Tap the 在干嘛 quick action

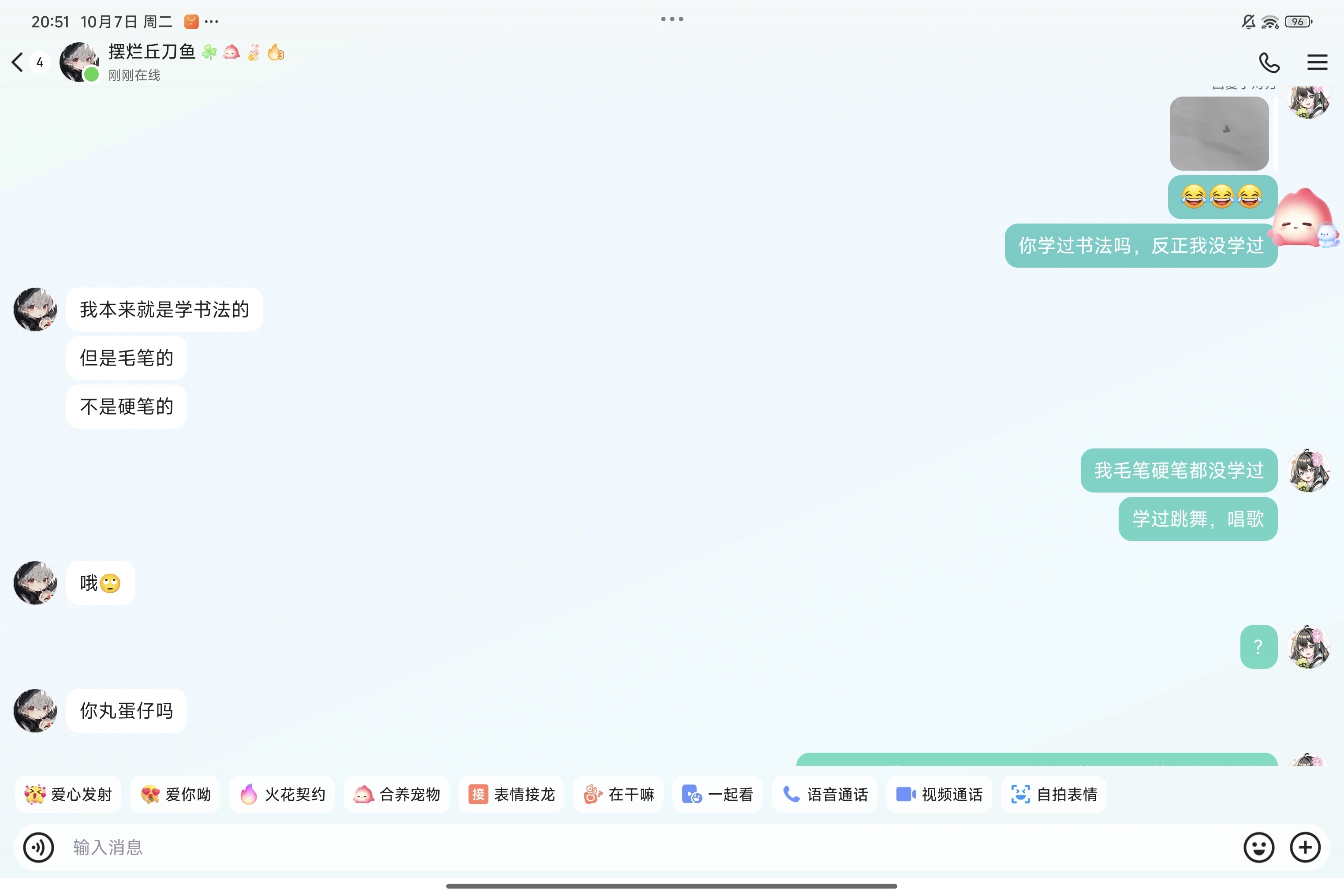point(618,794)
